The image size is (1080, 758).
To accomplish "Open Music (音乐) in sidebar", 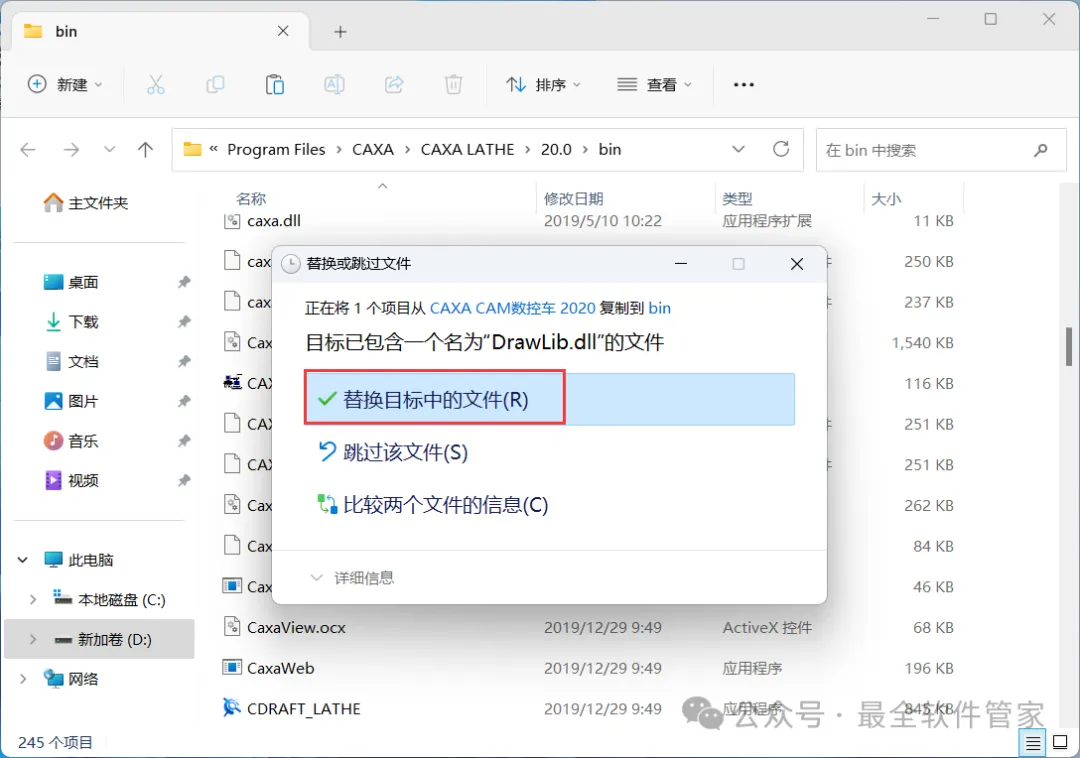I will [x=71, y=441].
